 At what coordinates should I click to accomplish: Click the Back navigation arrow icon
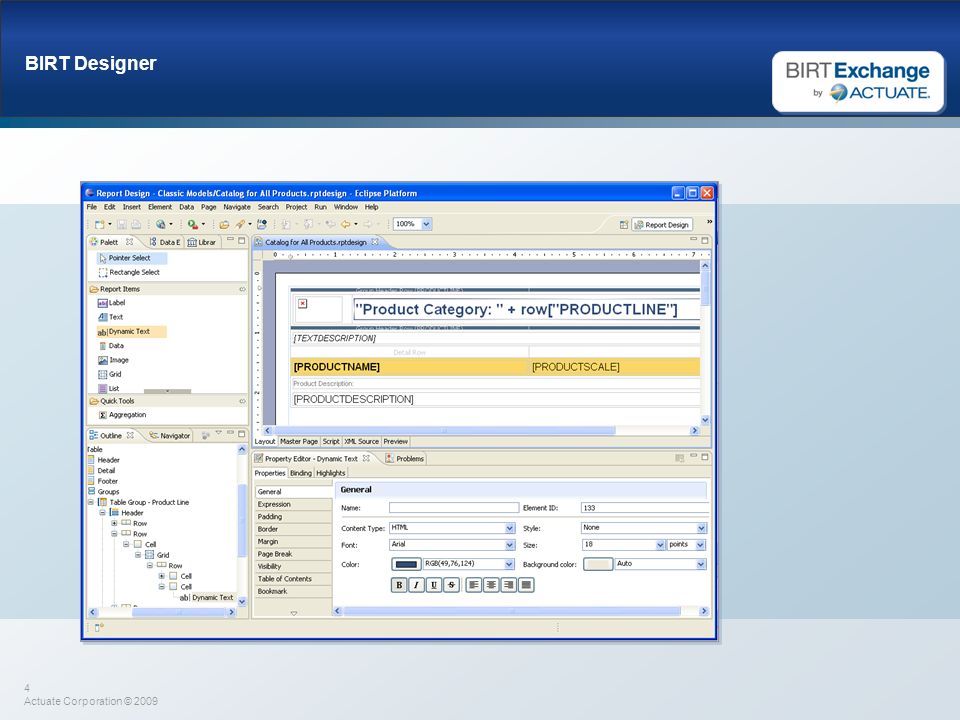click(x=346, y=225)
